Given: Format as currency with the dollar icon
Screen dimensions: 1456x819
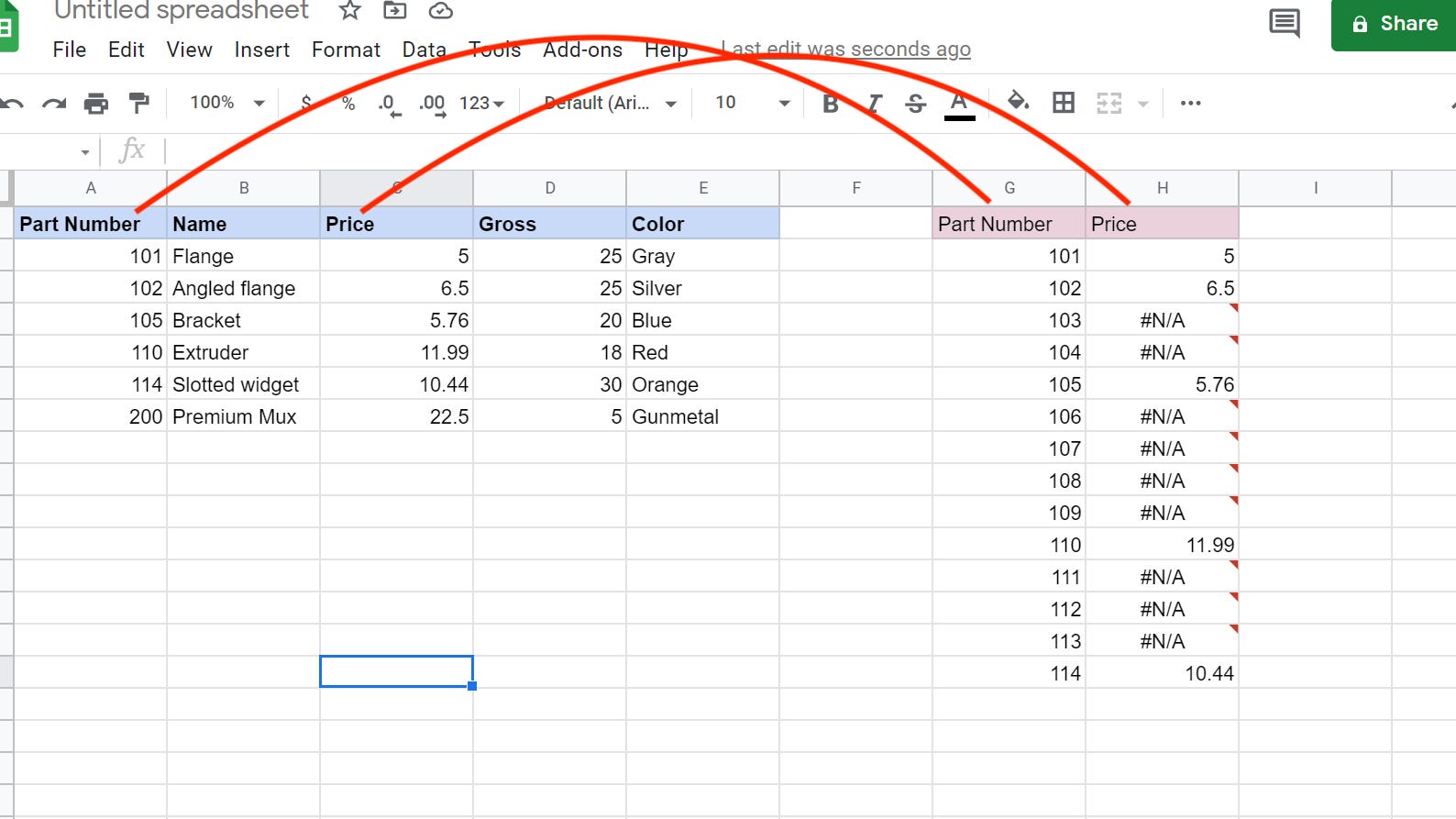Looking at the screenshot, I should [x=306, y=103].
